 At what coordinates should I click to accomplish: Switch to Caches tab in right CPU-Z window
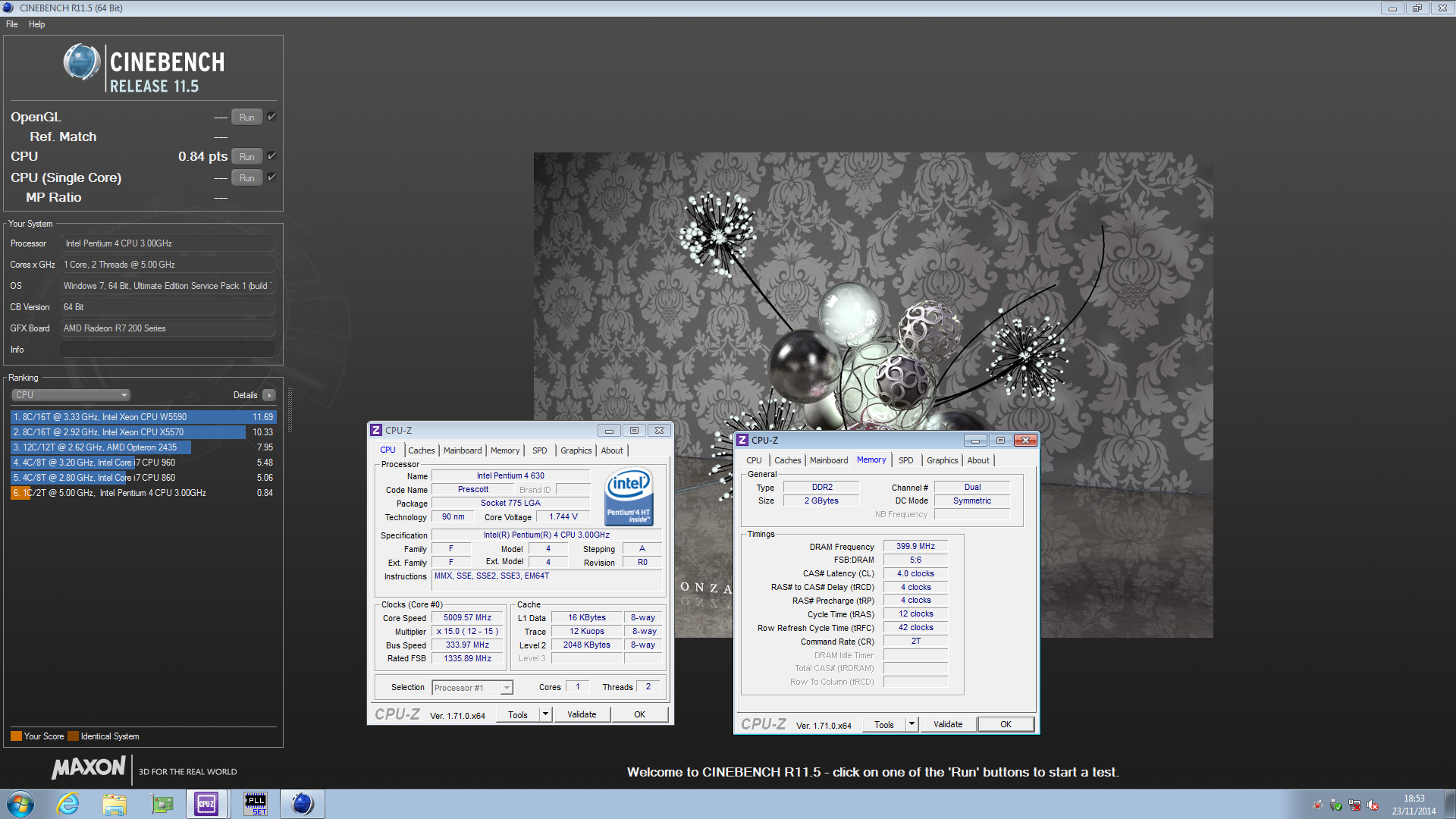(x=788, y=460)
